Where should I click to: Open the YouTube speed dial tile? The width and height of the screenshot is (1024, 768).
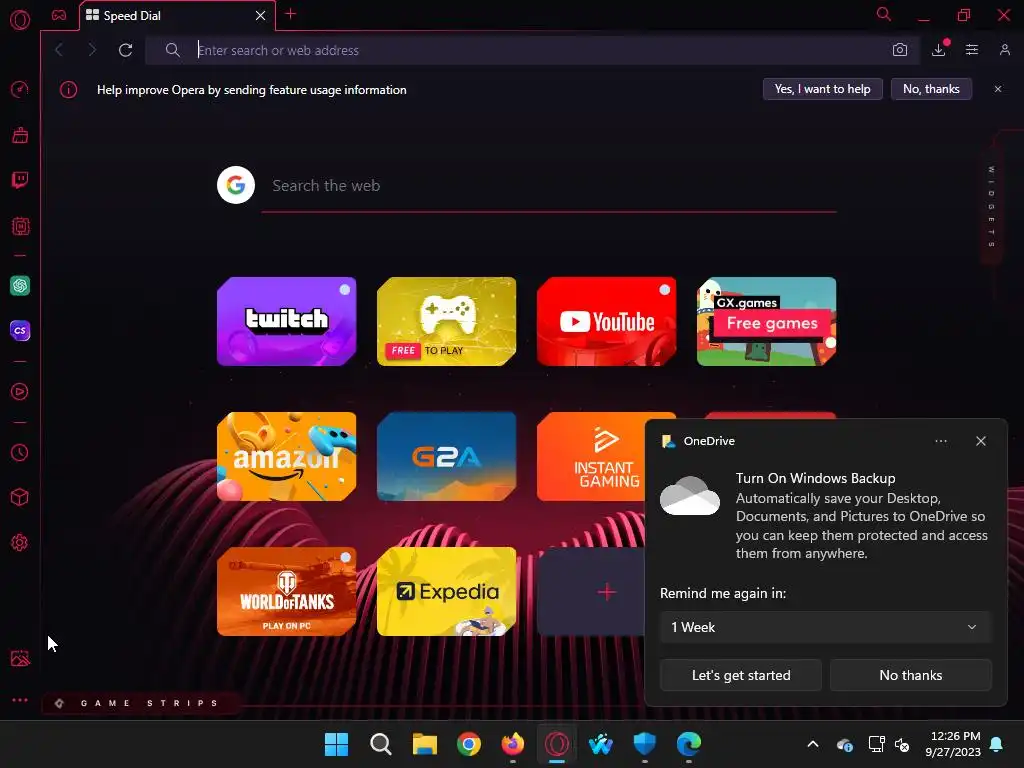pyautogui.click(x=607, y=321)
